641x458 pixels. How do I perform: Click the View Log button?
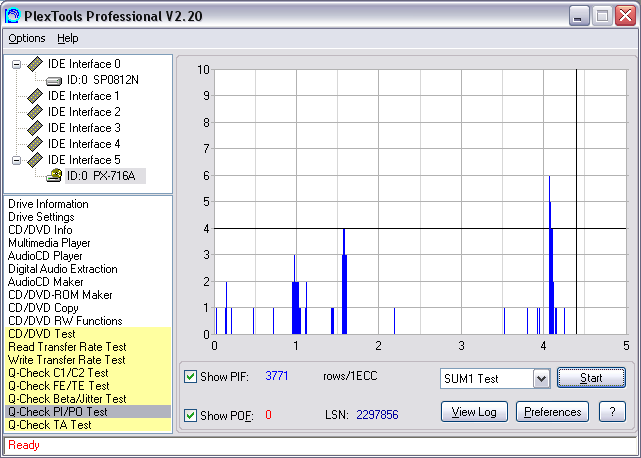(x=474, y=412)
